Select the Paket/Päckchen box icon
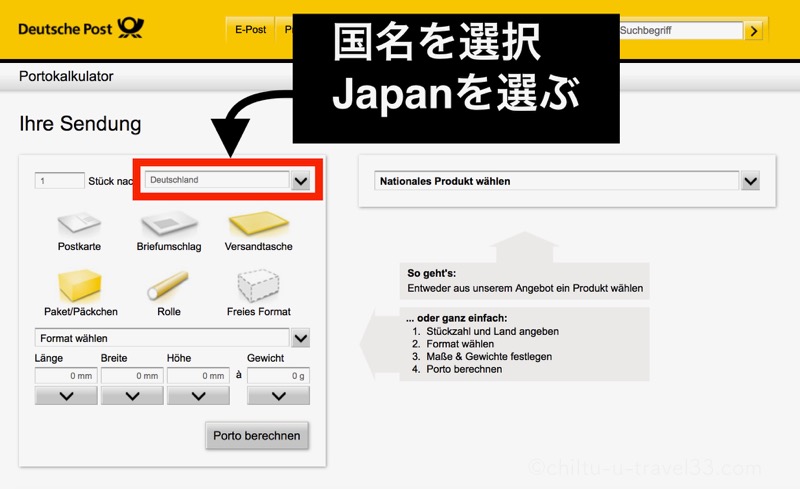Viewport: 800px width, 489px height. (80, 285)
